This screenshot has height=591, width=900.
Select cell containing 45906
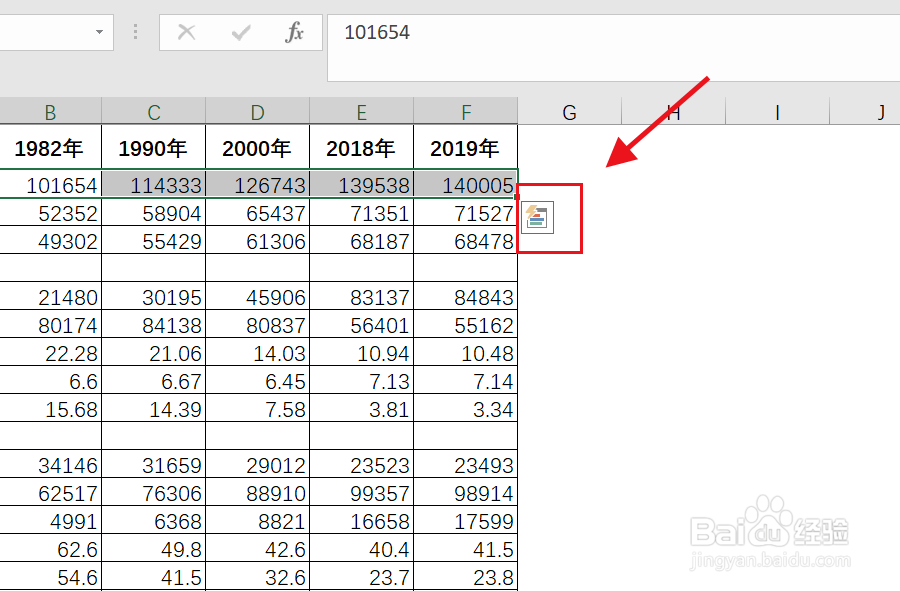[x=258, y=296]
